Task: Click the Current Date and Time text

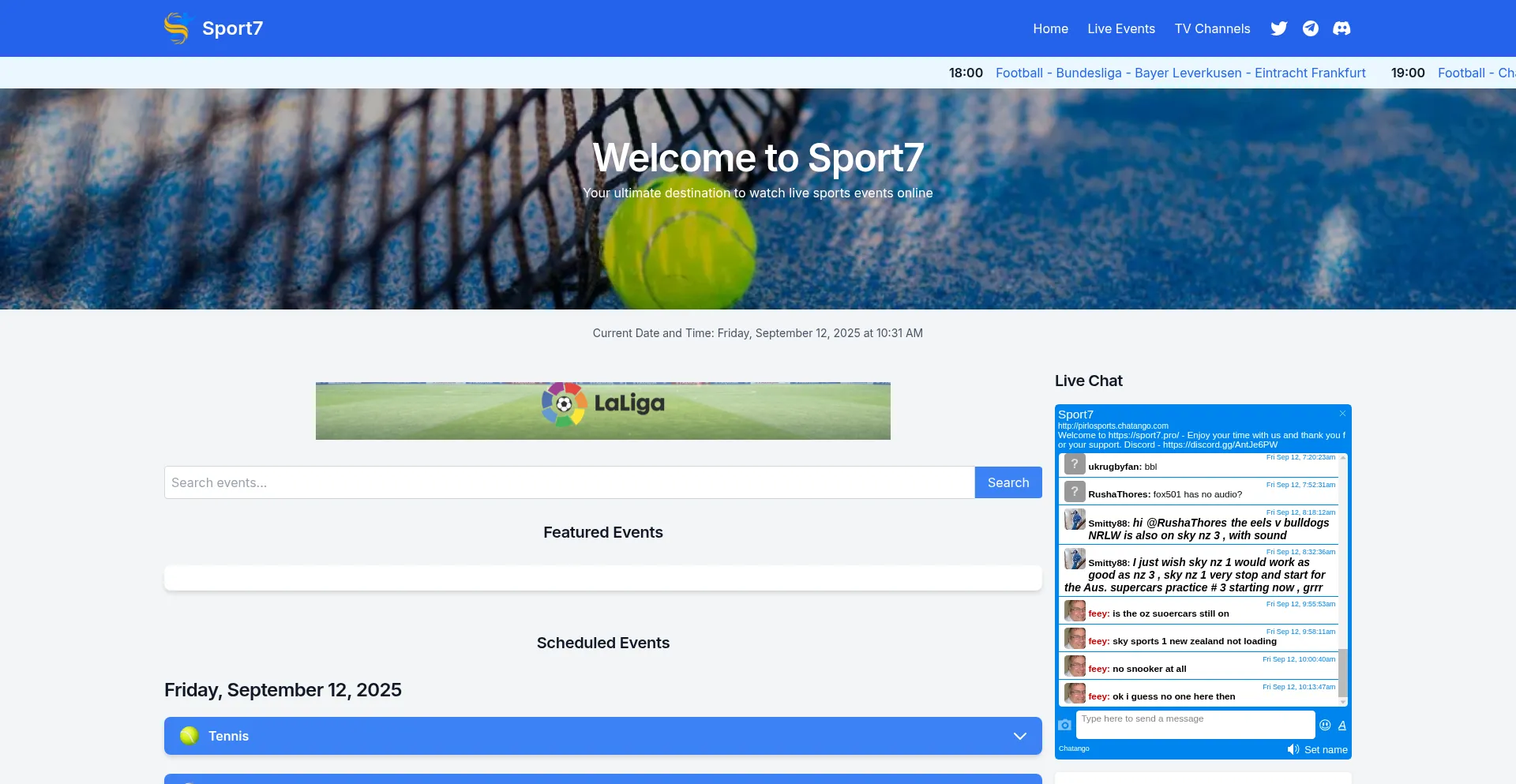Action: tap(758, 333)
